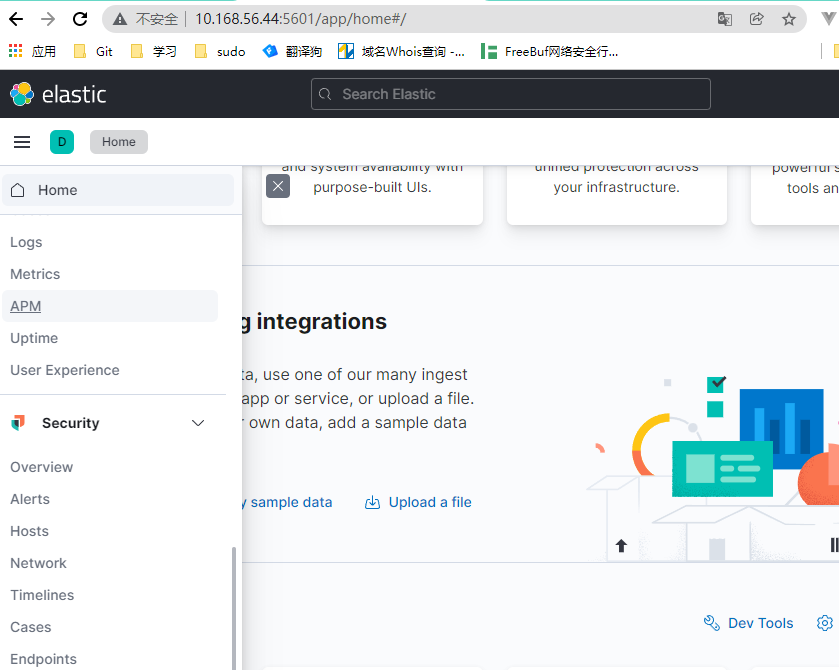Bookmark page with the star icon
Screen dimensions: 839x670
(789, 19)
